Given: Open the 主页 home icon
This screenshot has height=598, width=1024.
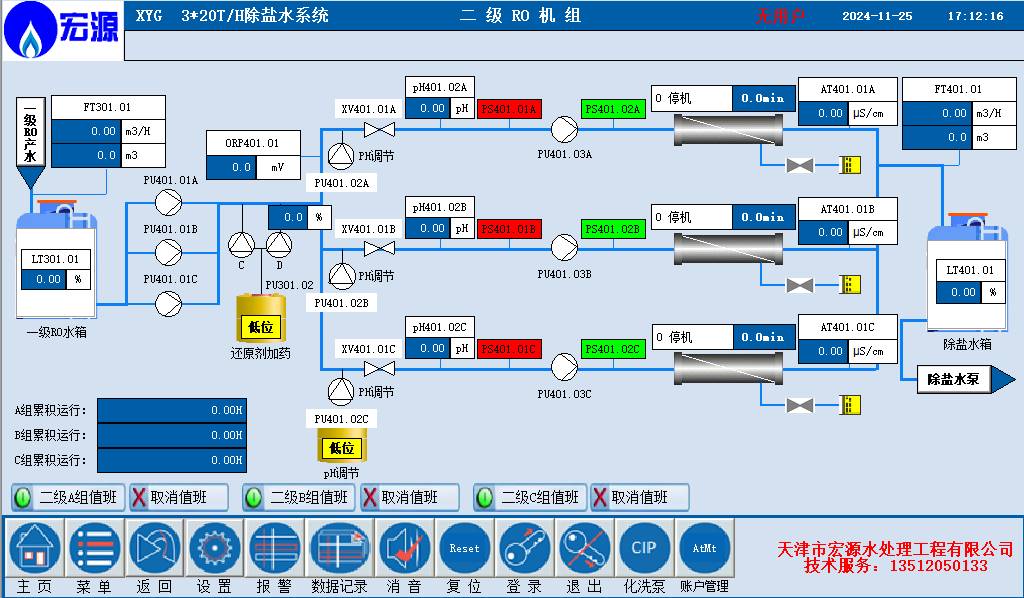Looking at the screenshot, I should coord(35,549).
